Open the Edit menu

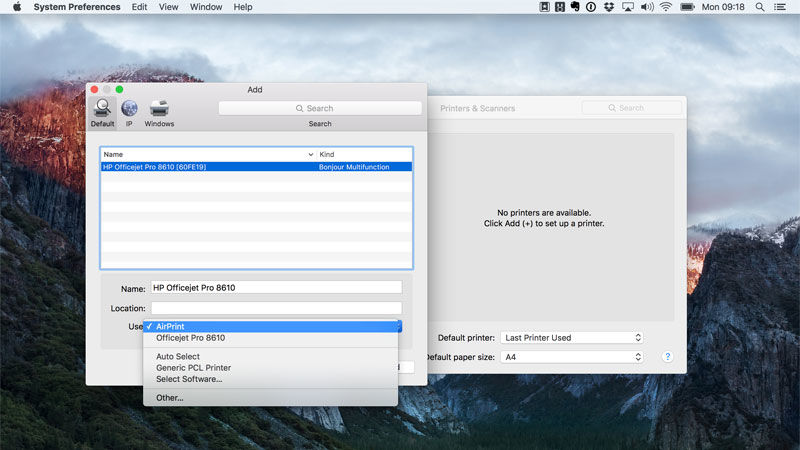[139, 7]
